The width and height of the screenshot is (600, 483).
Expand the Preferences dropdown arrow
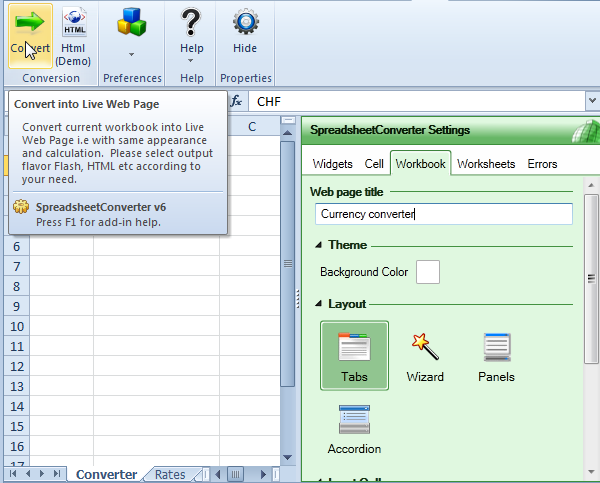[132, 54]
